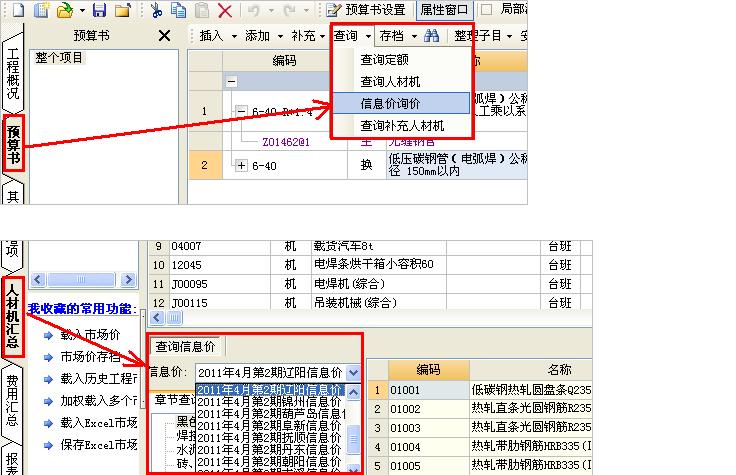Select row 01001 低碳钢热轧圆盘条
The width and height of the screenshot is (736, 475).
tap(480, 390)
